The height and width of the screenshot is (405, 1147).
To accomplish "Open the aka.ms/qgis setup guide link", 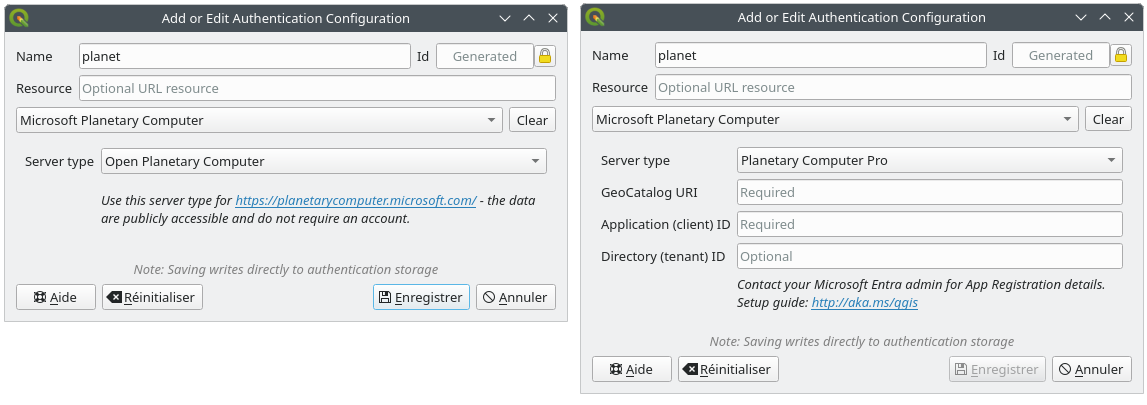I will click(x=865, y=302).
